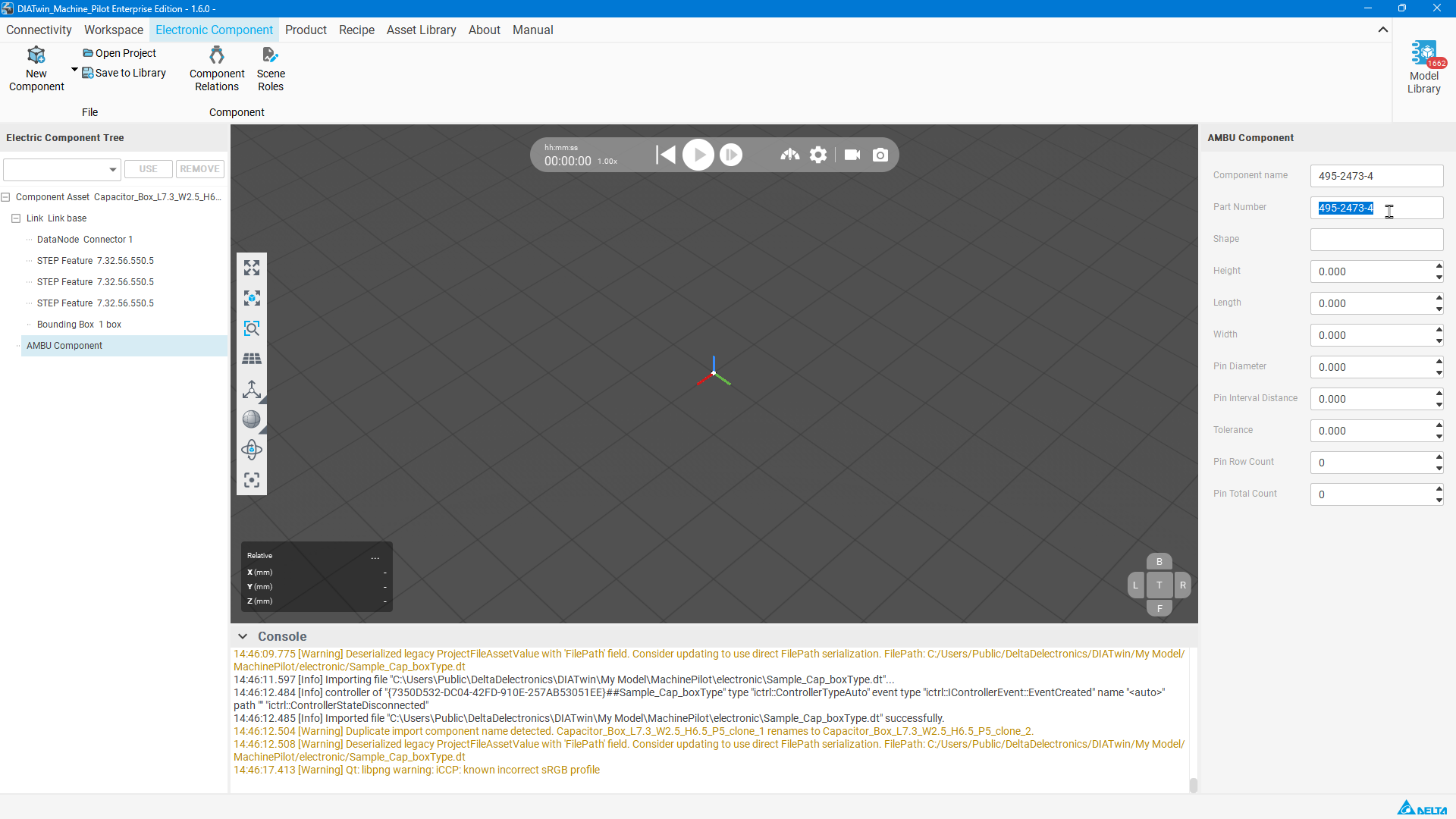Decrease Length with the down arrow
Image resolution: width=1456 pixels, height=819 pixels.
point(1439,309)
